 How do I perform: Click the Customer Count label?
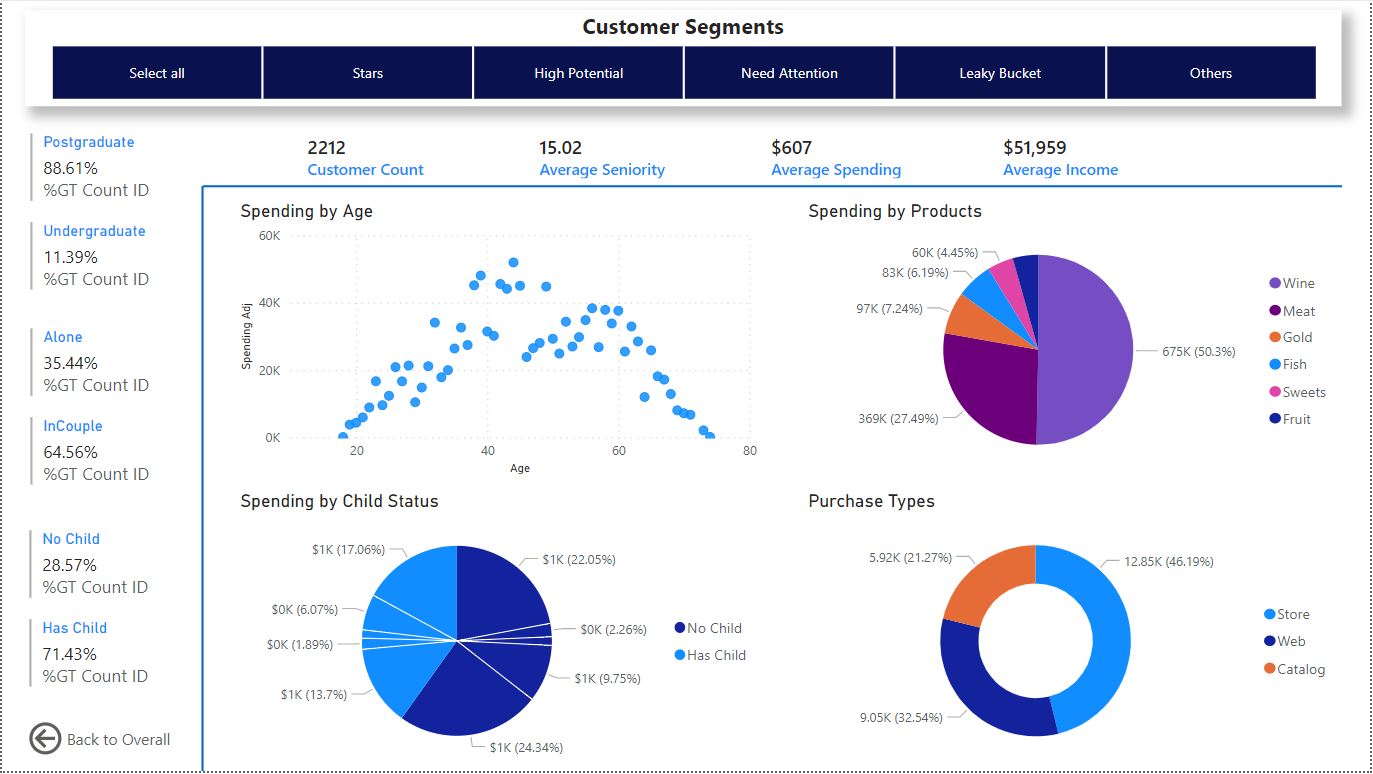pos(365,170)
